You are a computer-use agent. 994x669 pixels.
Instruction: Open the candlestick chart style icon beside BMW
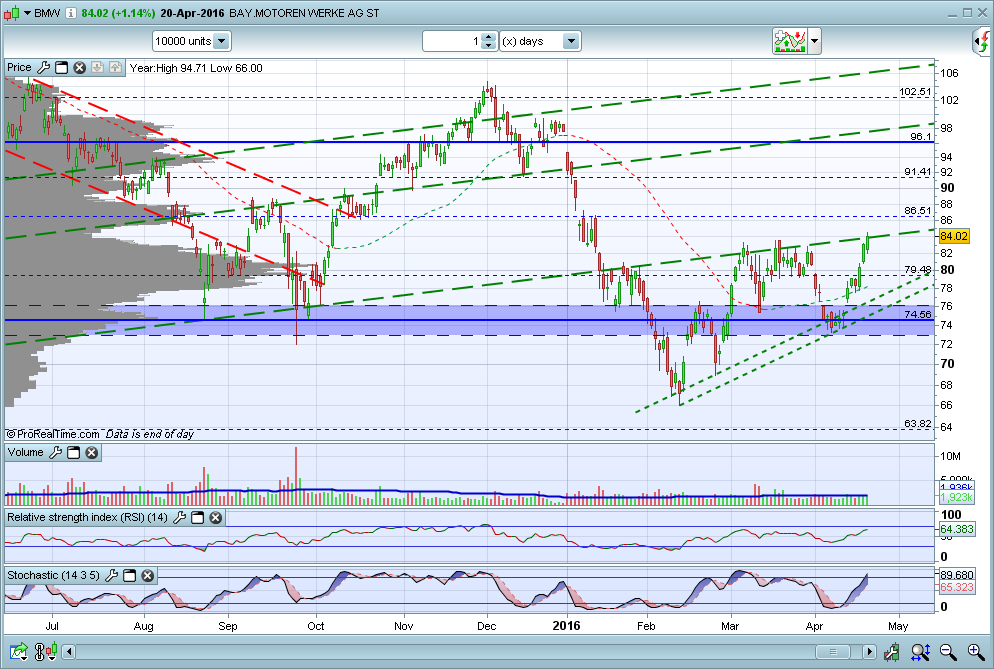click(x=12, y=13)
